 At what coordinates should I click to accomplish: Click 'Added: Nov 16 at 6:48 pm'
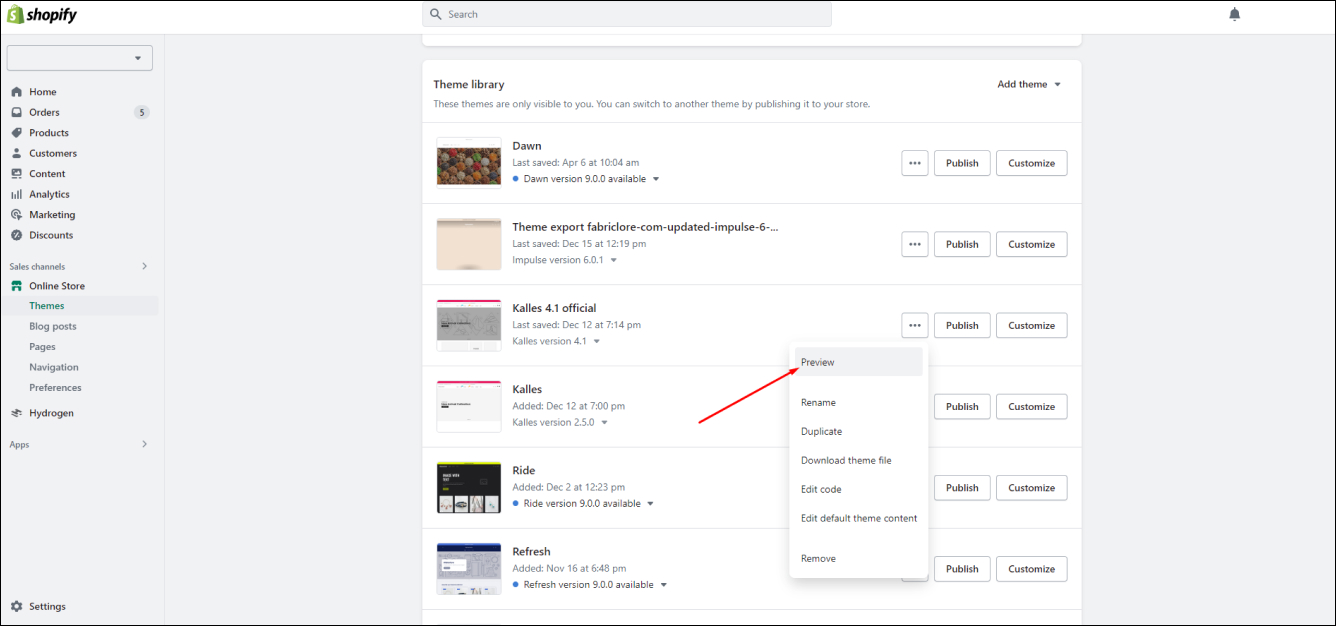[x=569, y=568]
